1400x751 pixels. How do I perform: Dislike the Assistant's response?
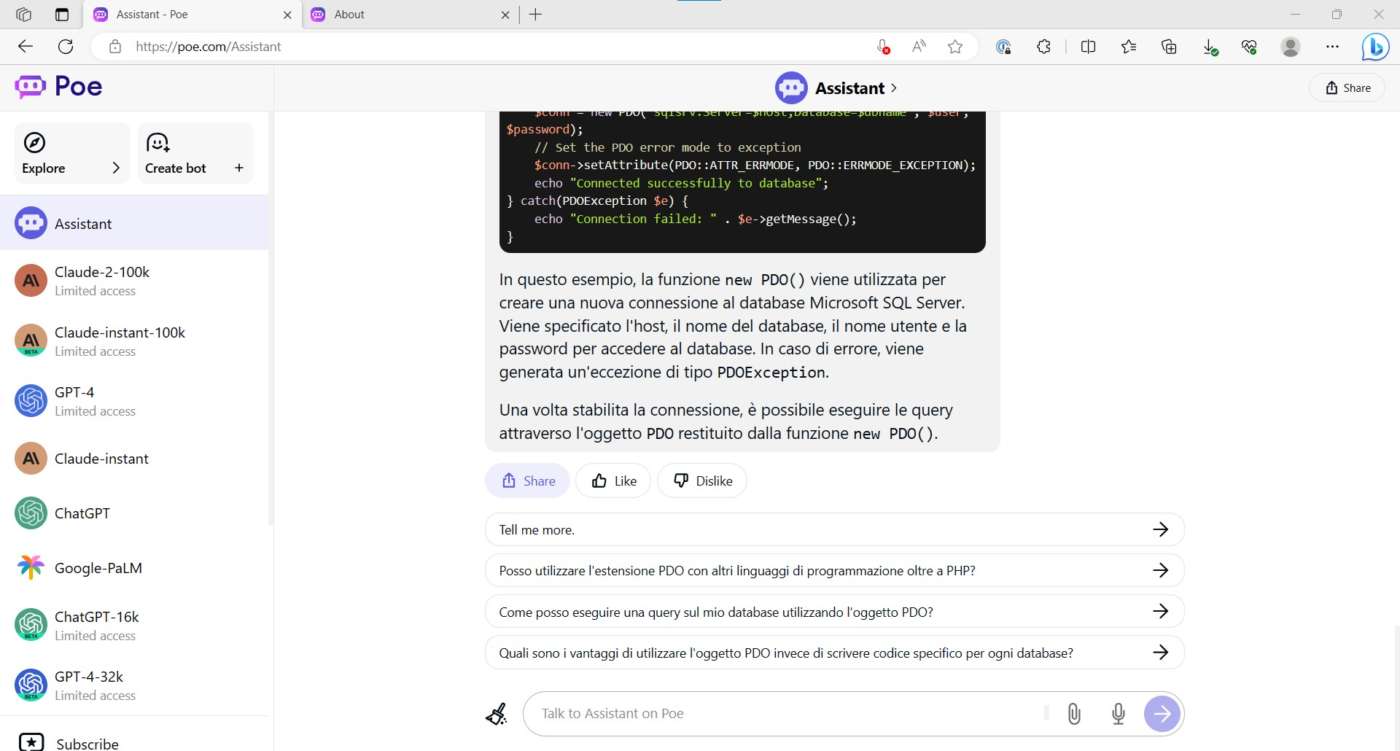click(702, 481)
